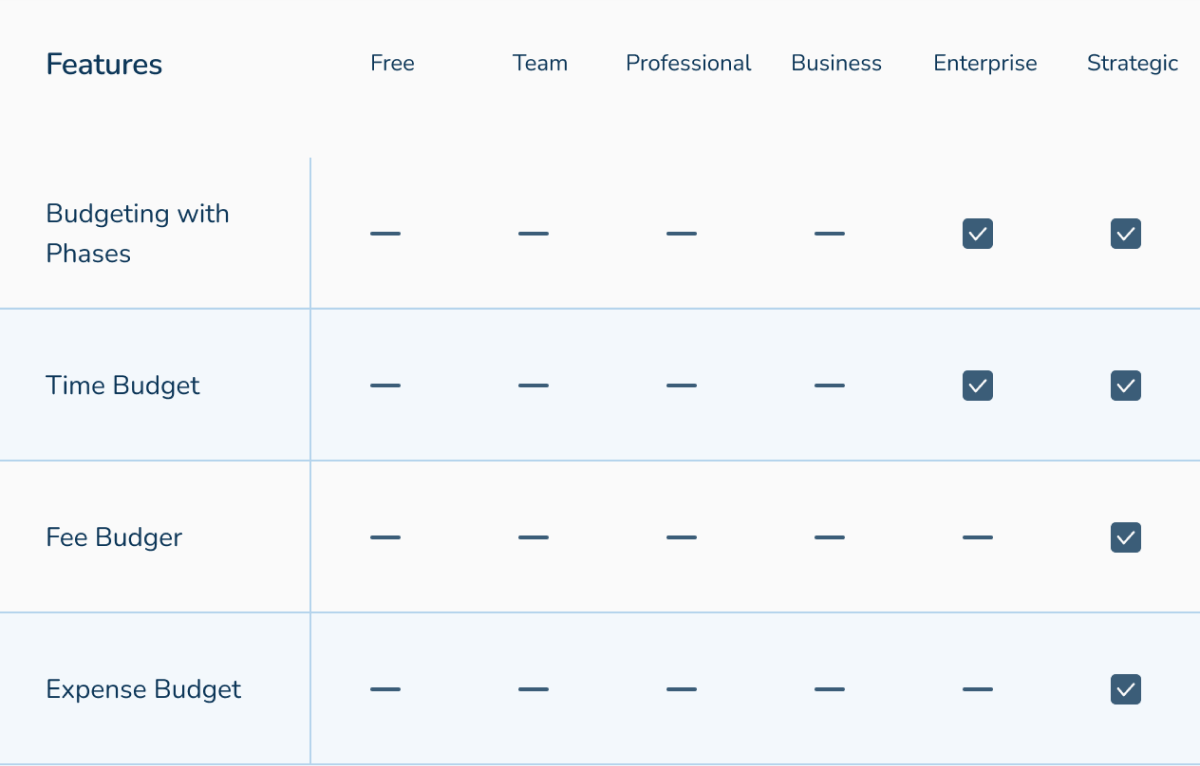Screen dimensions: 1200x766
Task: Click Enterprise checkmark for Budgeting with Phases
Action: (x=977, y=234)
